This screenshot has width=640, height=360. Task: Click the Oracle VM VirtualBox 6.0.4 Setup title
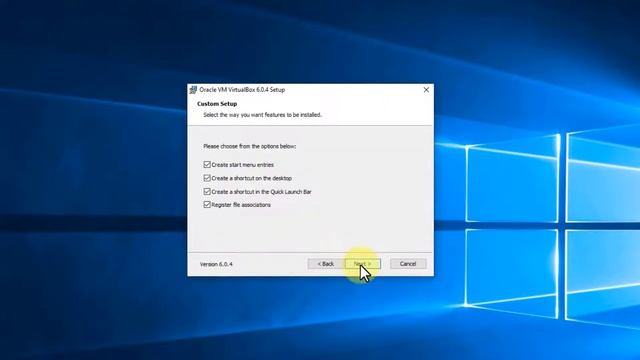coord(242,90)
